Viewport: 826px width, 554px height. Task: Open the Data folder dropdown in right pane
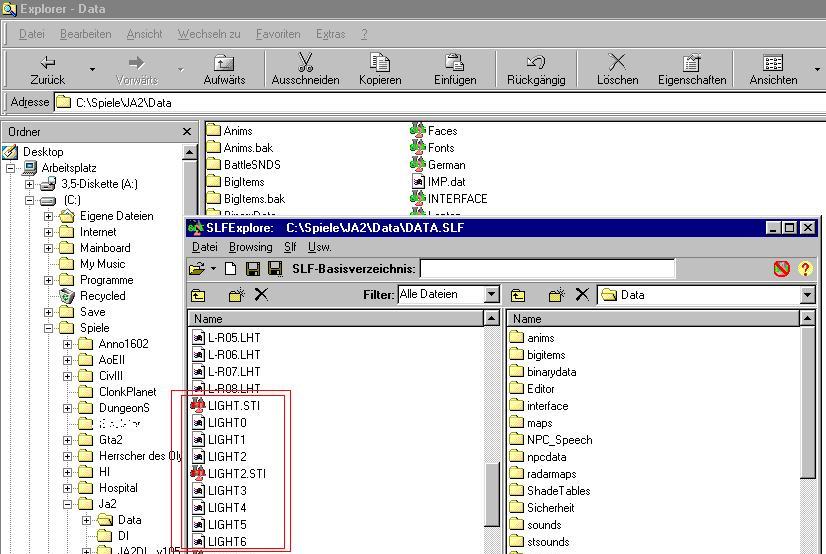(808, 295)
